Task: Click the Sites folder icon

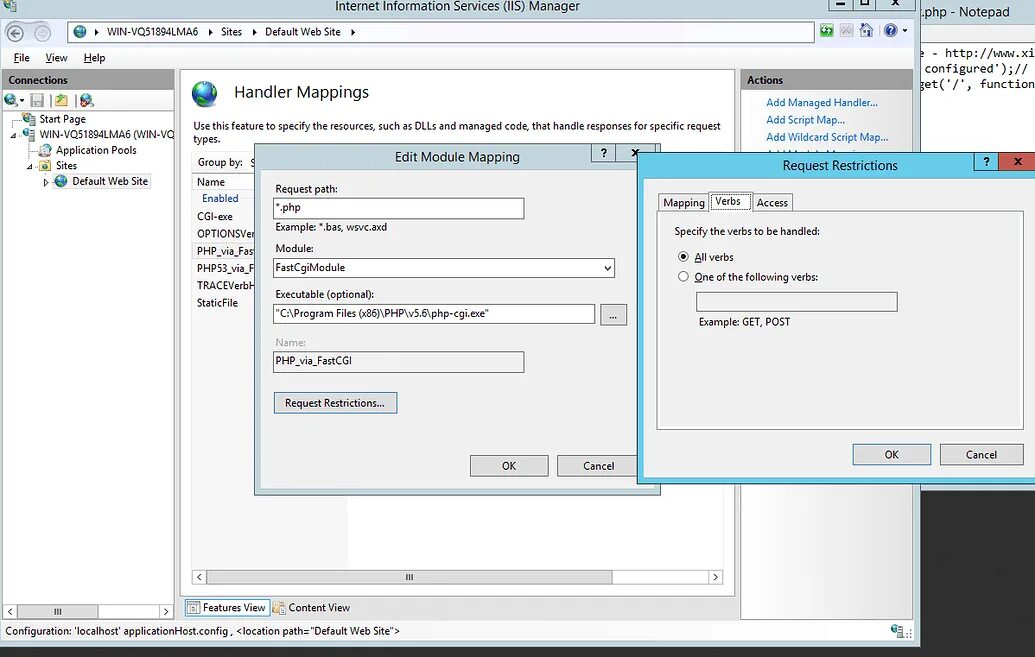Action: point(45,166)
